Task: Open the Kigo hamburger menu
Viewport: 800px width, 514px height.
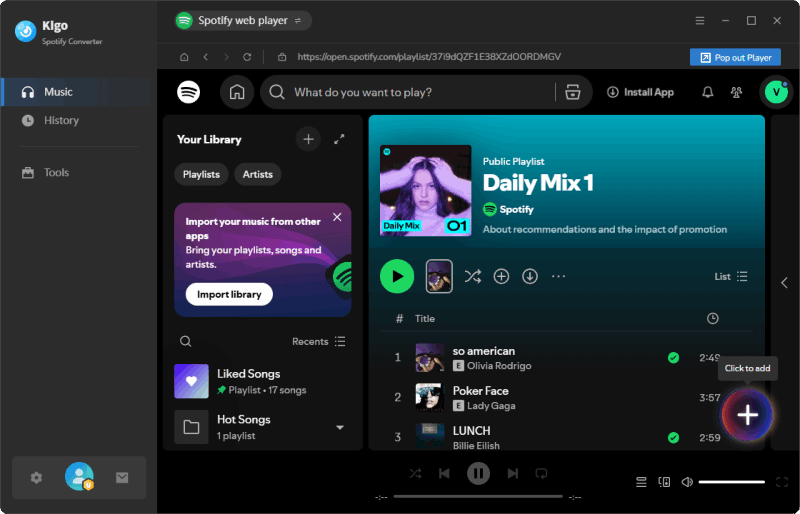Action: coord(700,20)
